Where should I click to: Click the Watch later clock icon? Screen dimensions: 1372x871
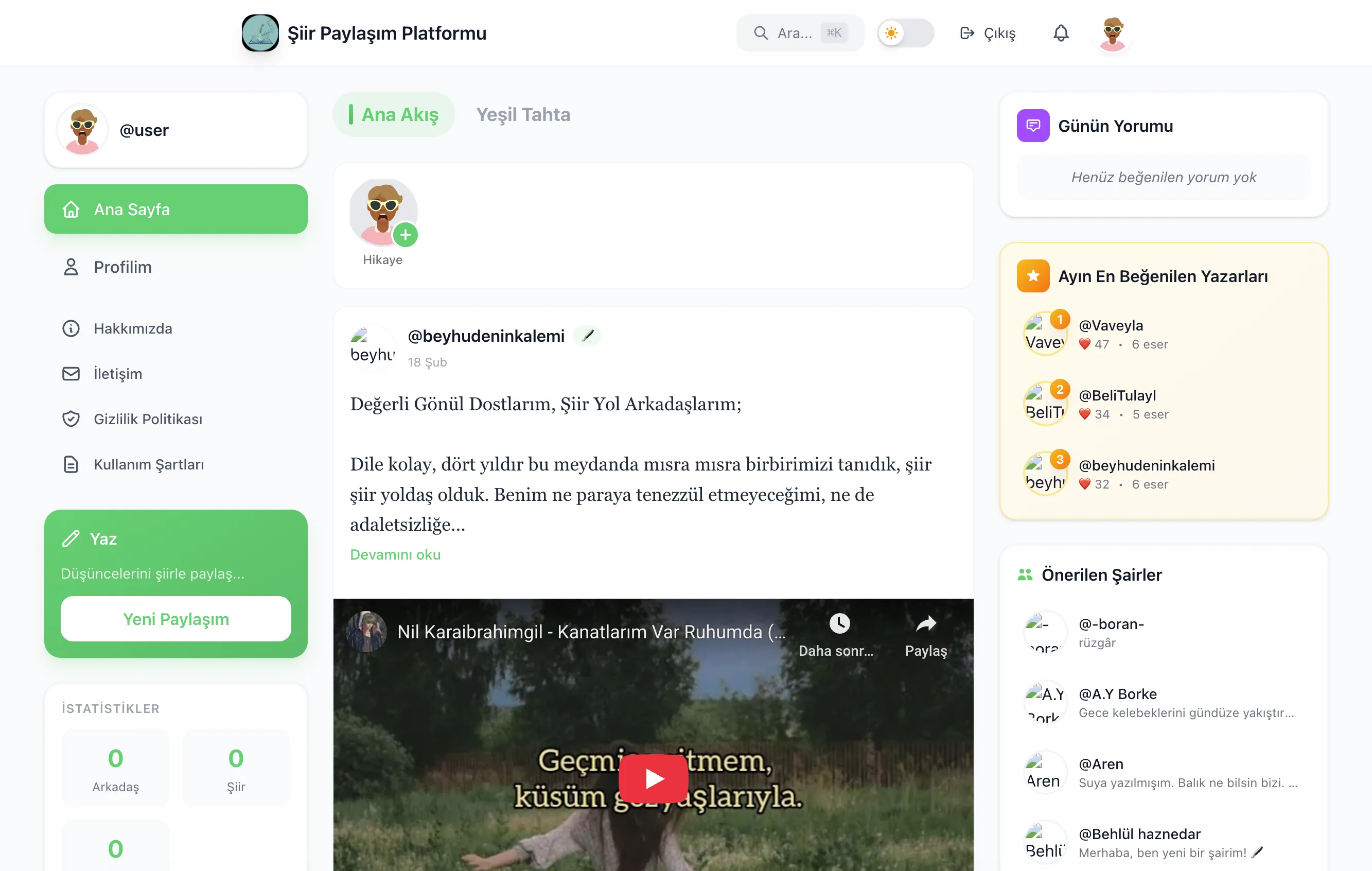pos(839,624)
